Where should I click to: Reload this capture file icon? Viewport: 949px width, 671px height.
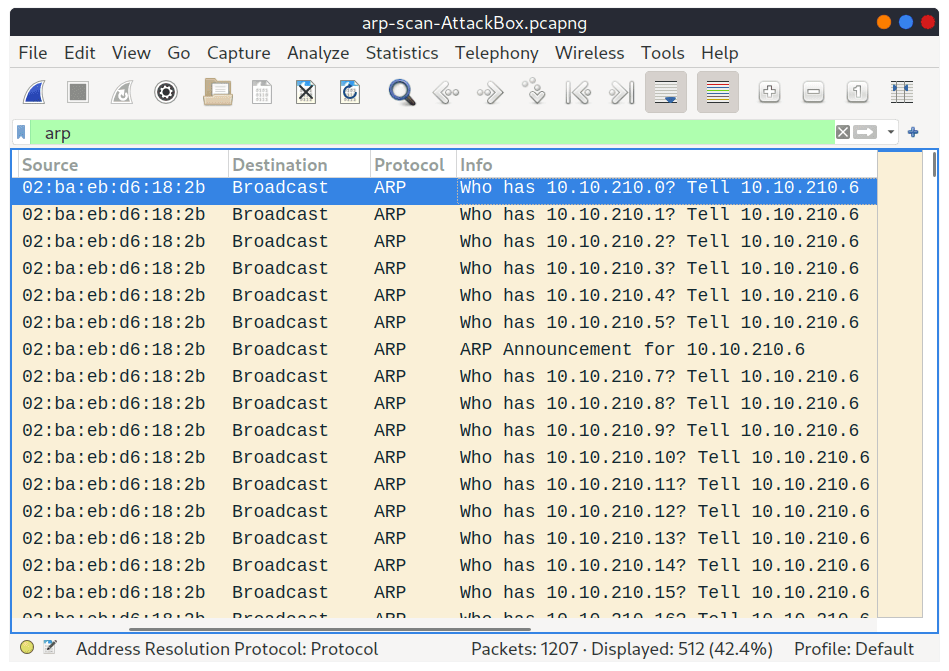[350, 93]
